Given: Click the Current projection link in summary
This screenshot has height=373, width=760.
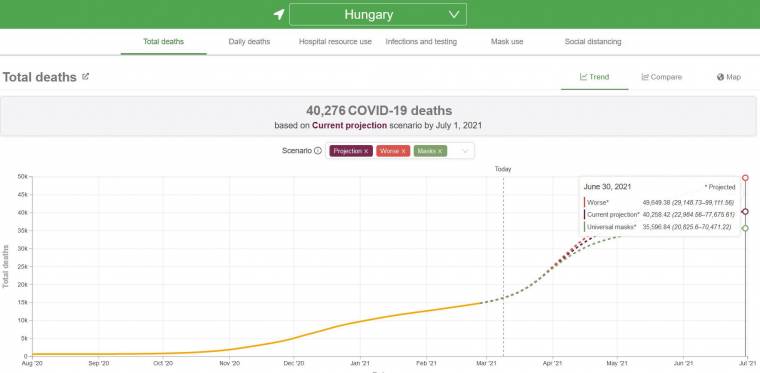Looking at the screenshot, I should point(349,125).
